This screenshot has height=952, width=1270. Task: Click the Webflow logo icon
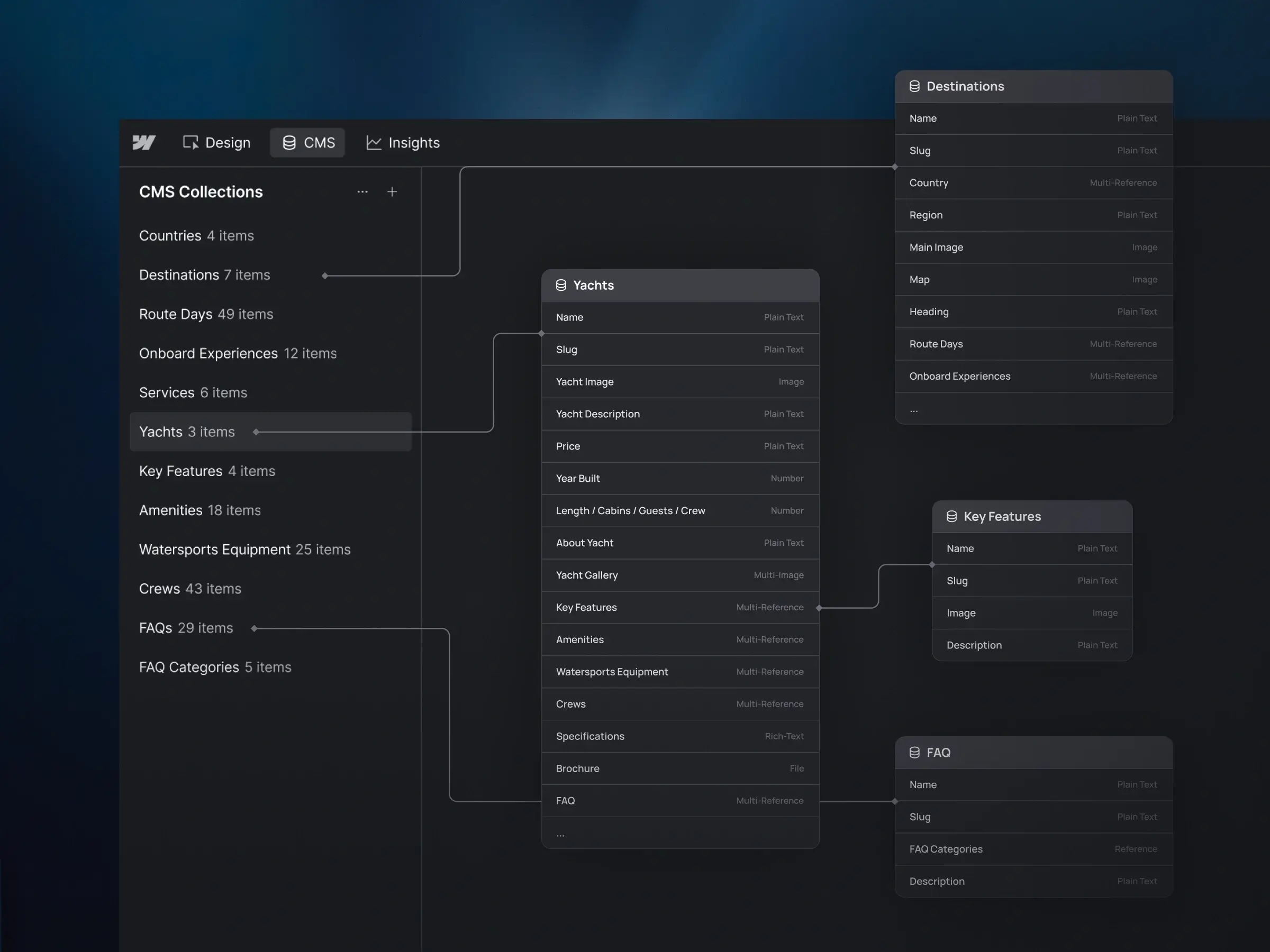[144, 142]
